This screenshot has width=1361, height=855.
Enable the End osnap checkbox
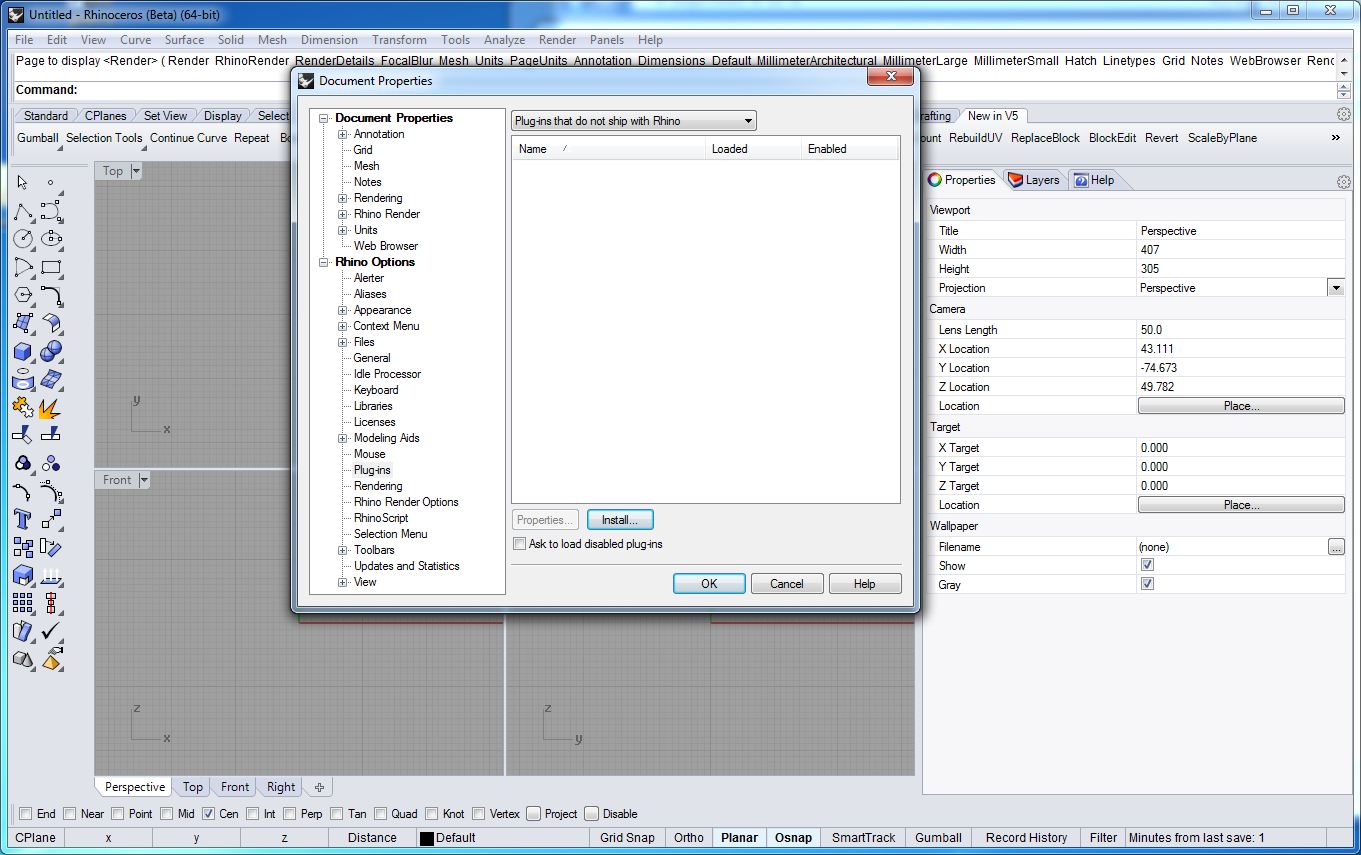pos(25,814)
